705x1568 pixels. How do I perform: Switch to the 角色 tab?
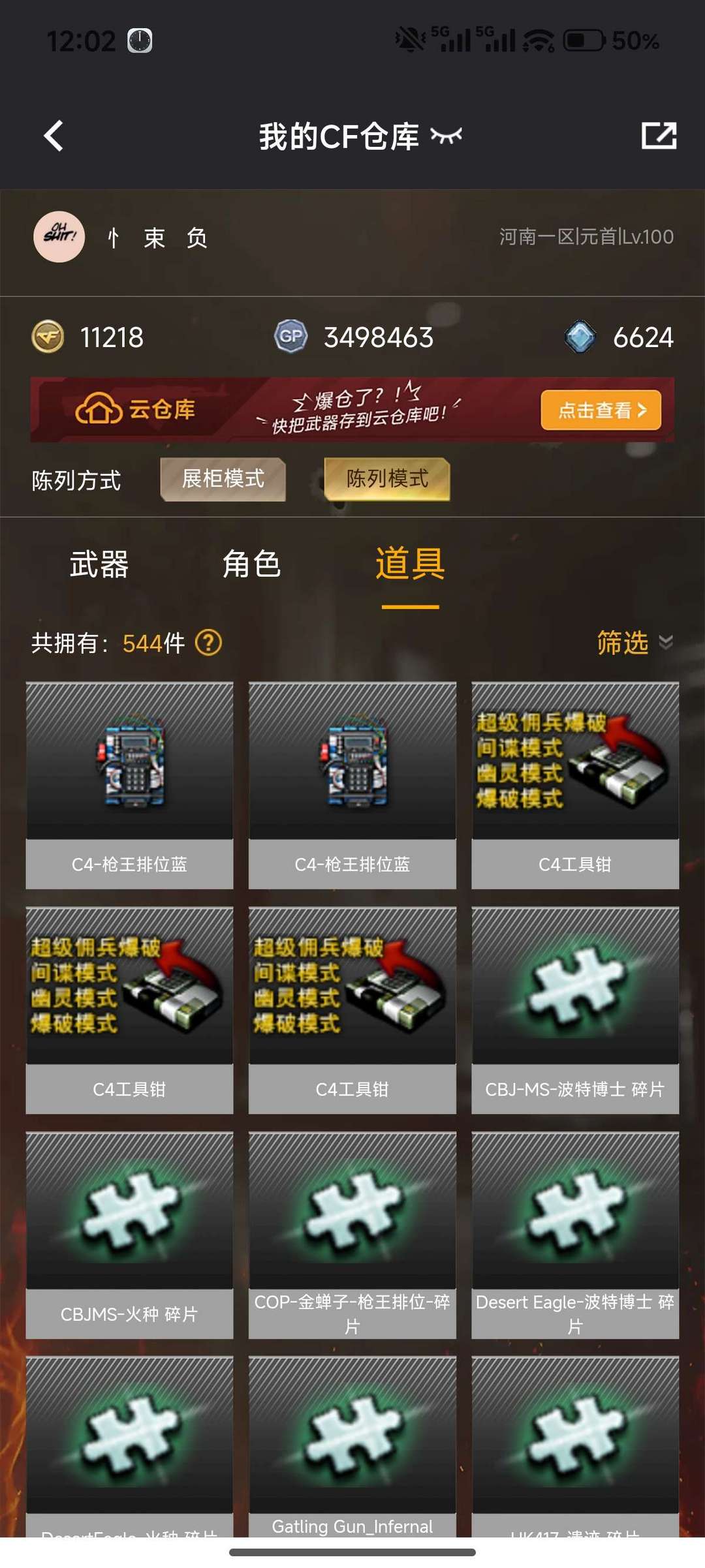click(252, 564)
